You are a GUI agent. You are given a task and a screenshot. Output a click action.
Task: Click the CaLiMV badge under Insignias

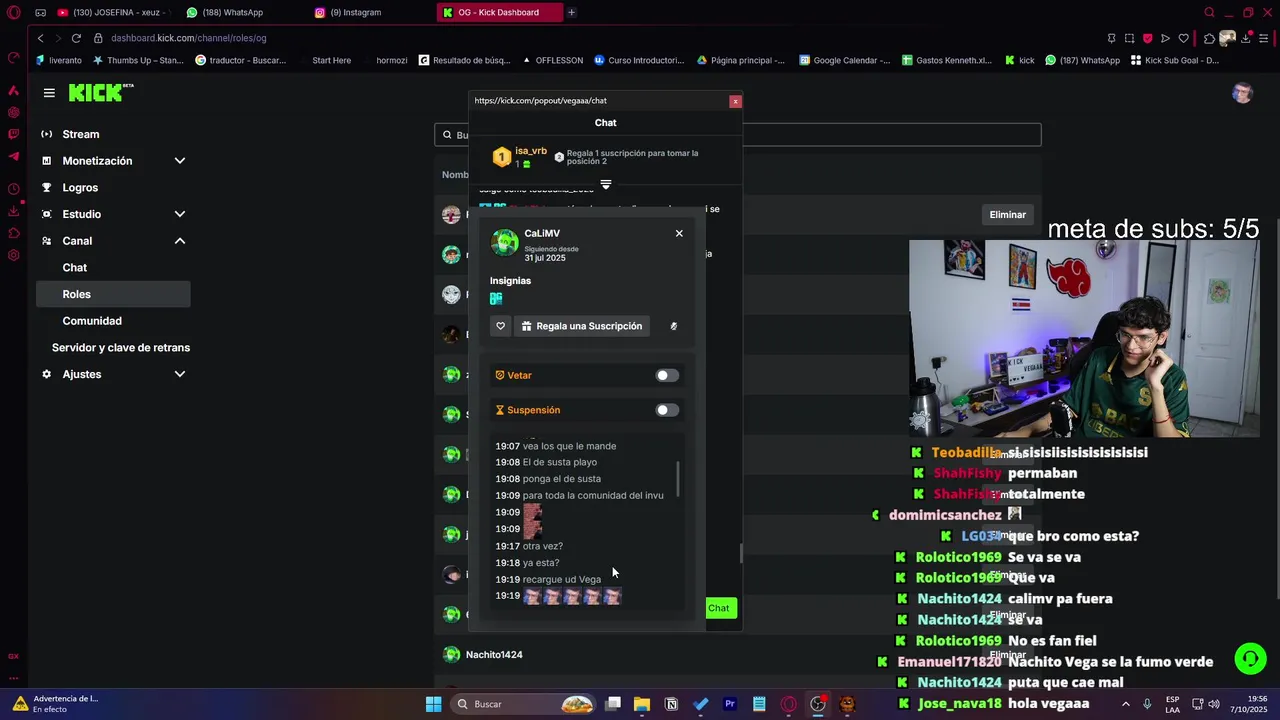[496, 299]
